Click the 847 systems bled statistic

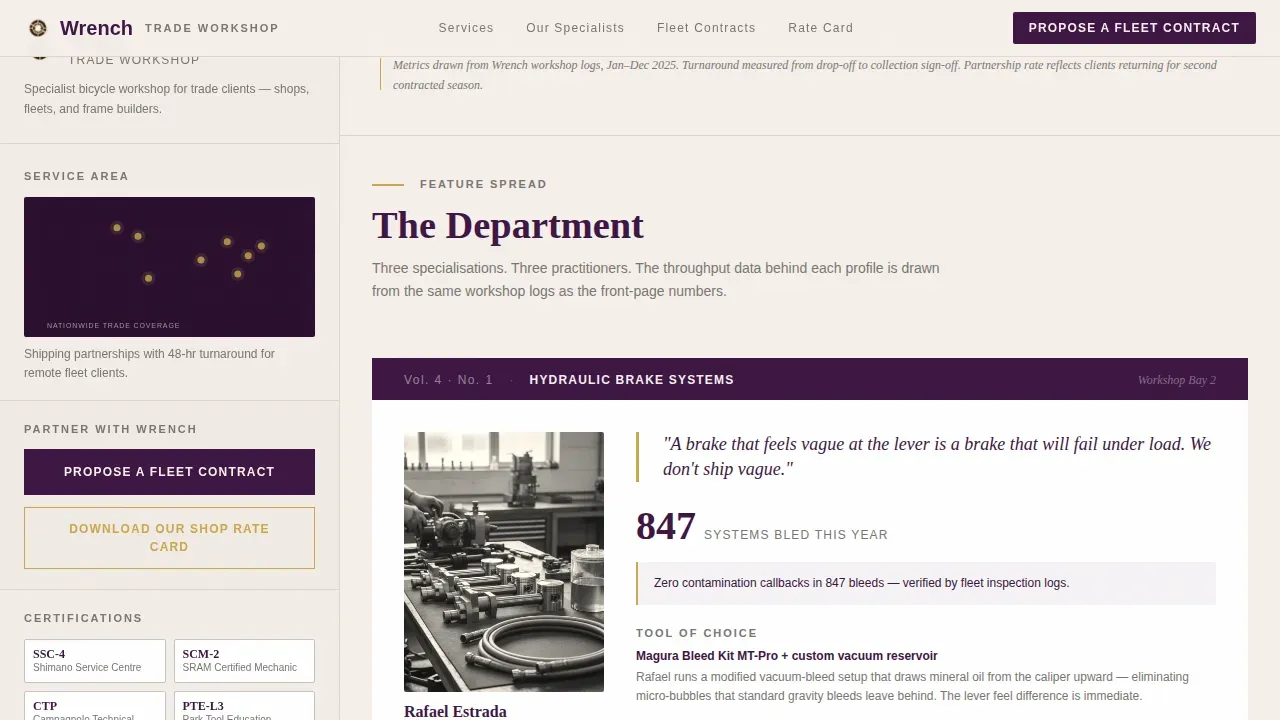762,527
